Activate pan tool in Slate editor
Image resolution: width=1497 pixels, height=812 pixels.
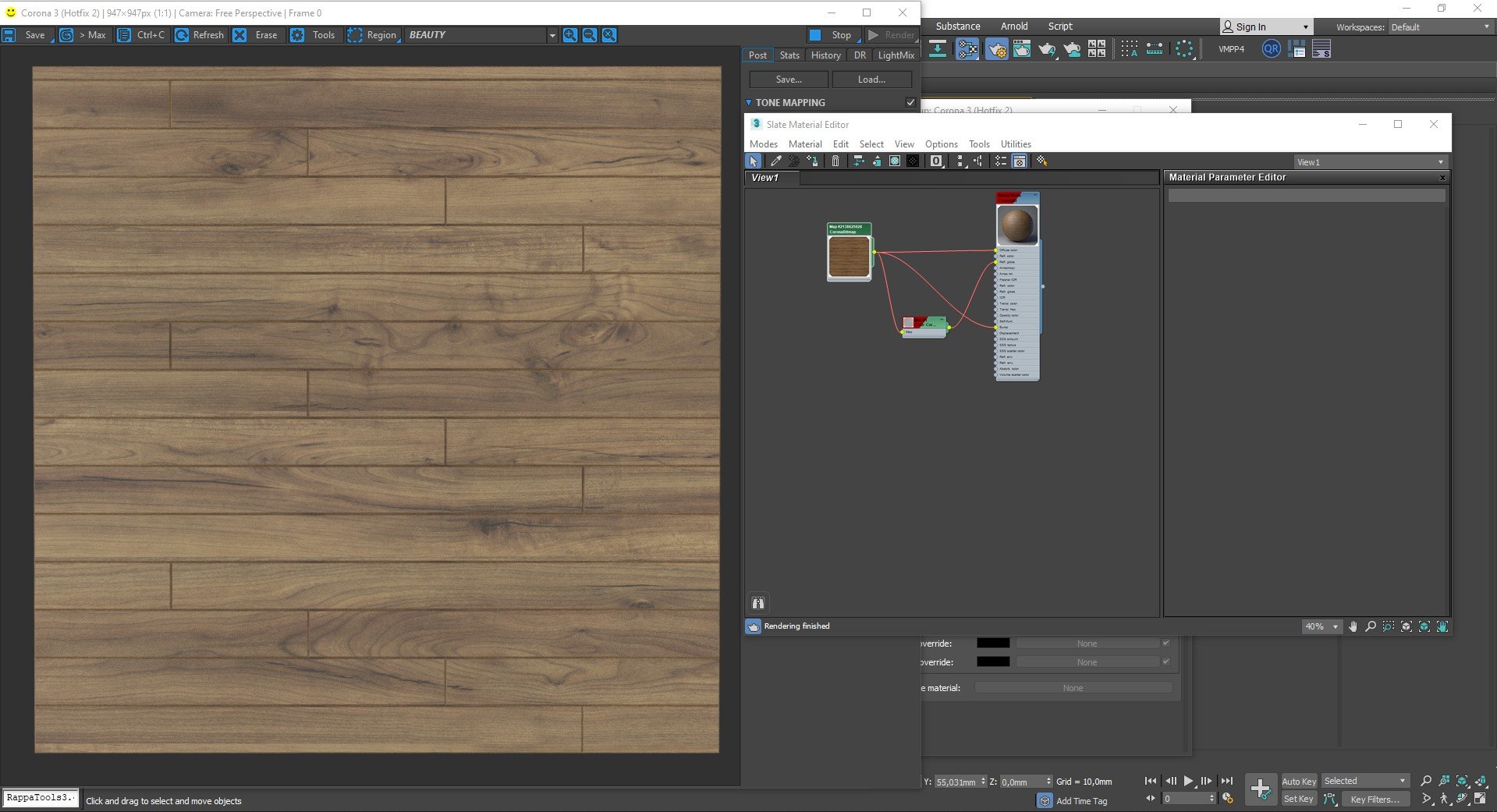point(1353,626)
